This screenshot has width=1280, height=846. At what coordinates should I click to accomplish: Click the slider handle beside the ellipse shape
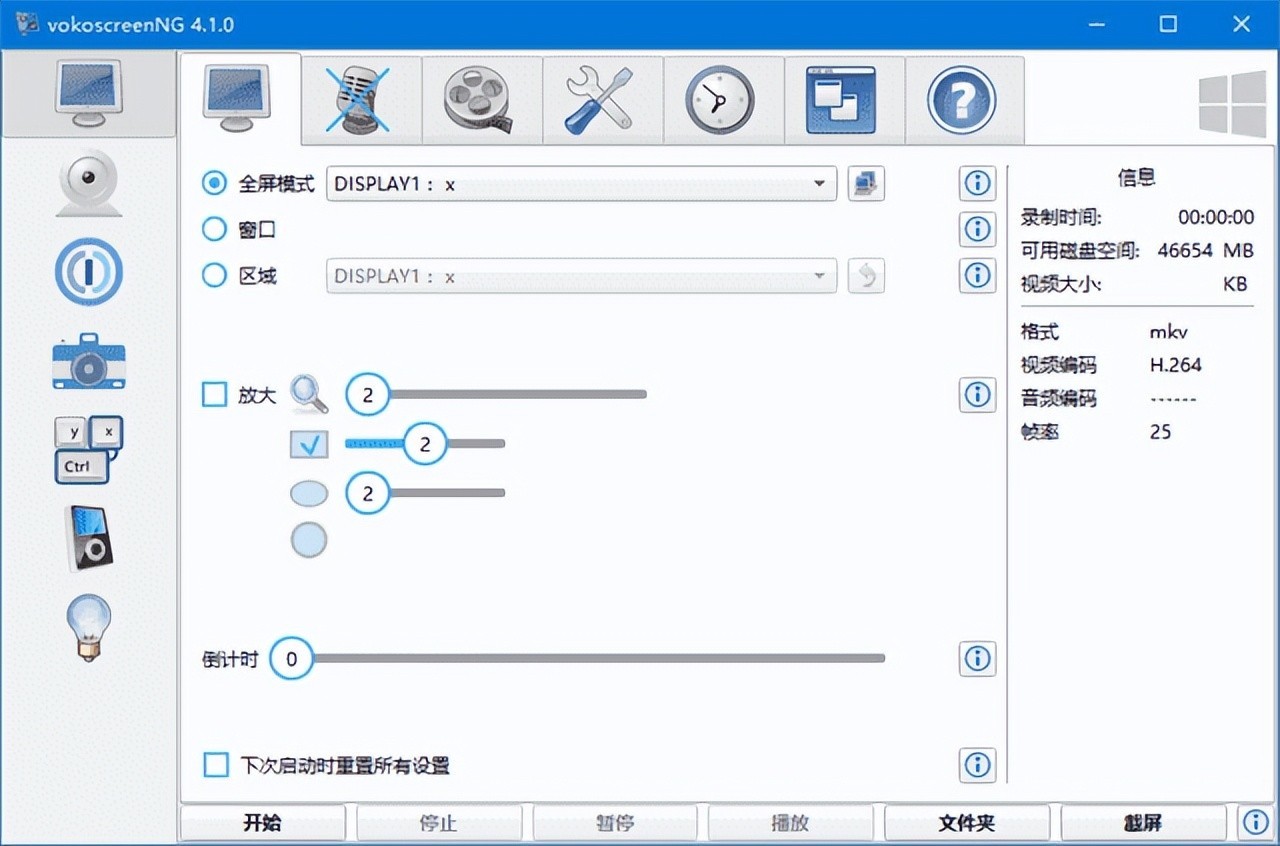[x=368, y=492]
